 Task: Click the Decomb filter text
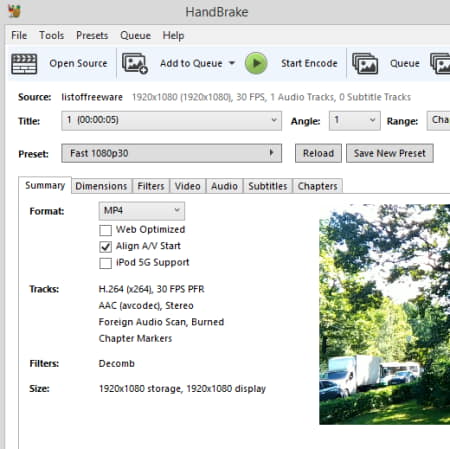(117, 363)
